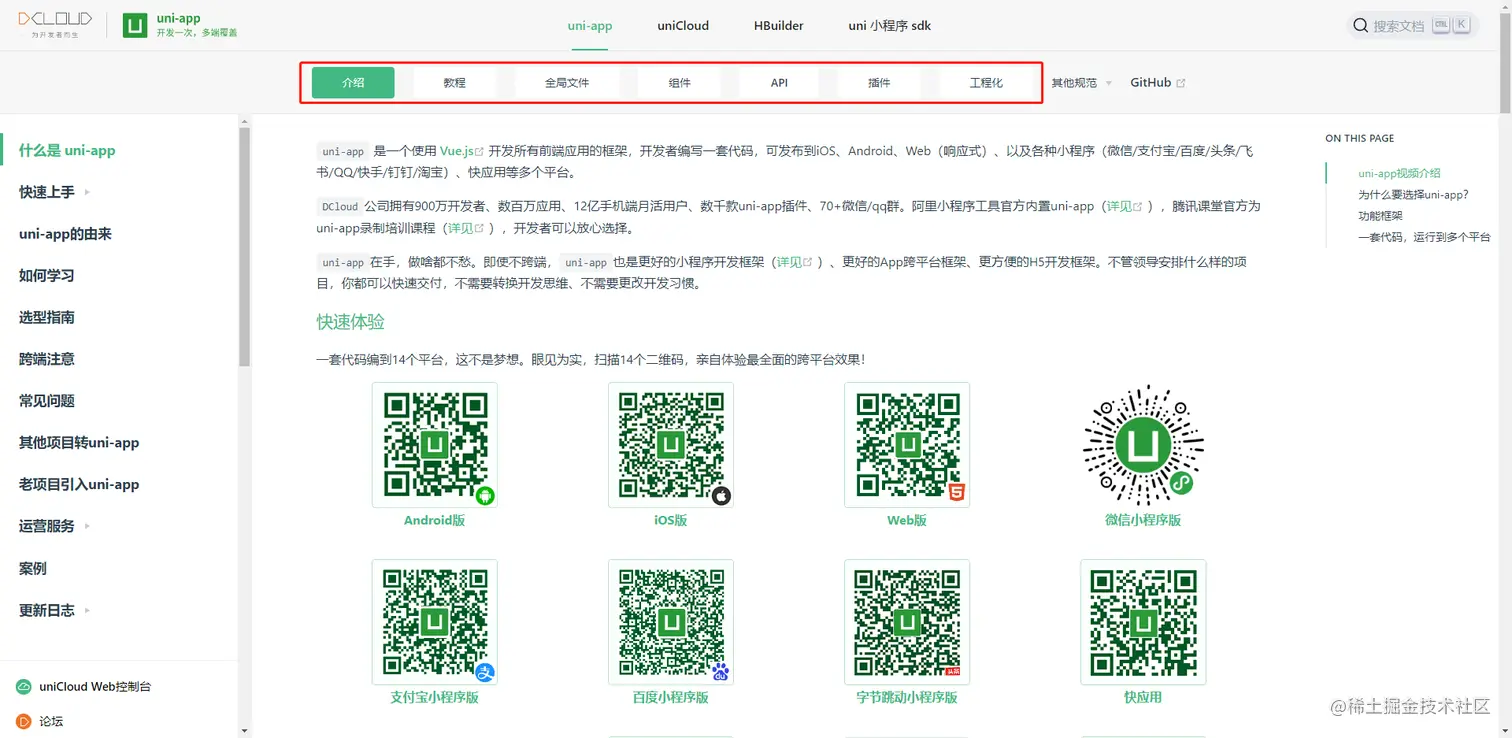
Task: Open the 论坛 link
Action: point(51,721)
